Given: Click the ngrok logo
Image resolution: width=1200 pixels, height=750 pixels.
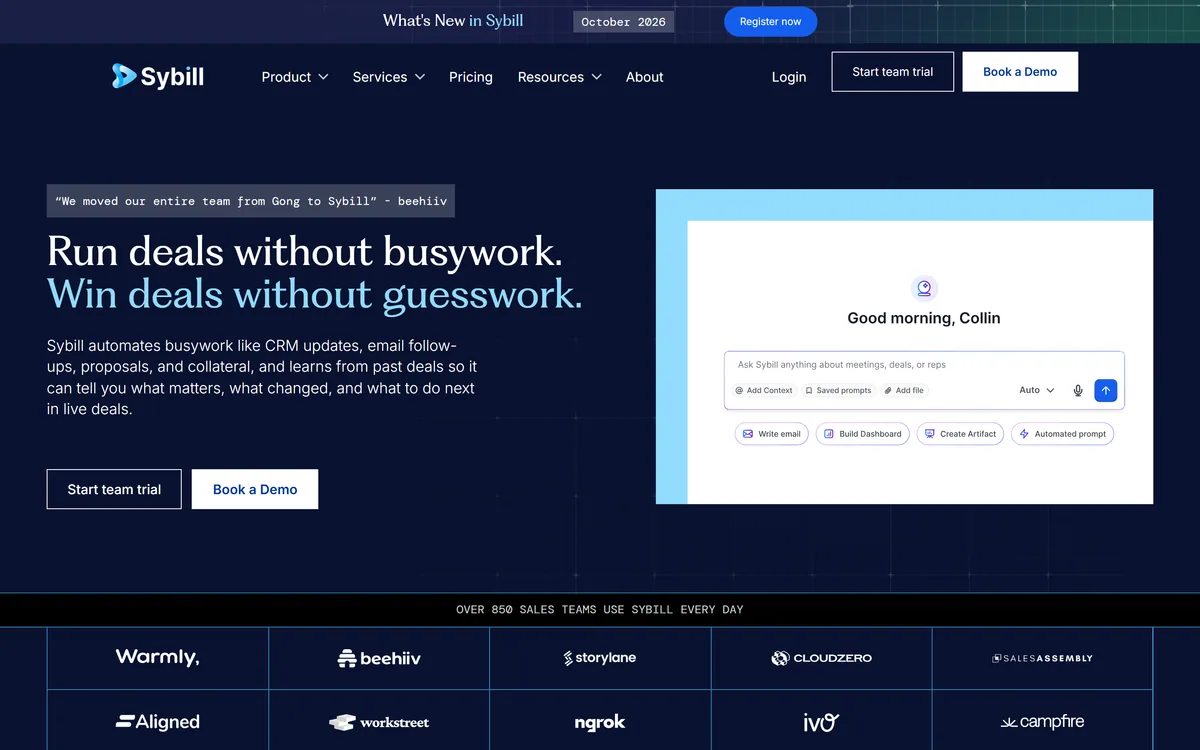Looking at the screenshot, I should (x=600, y=722).
